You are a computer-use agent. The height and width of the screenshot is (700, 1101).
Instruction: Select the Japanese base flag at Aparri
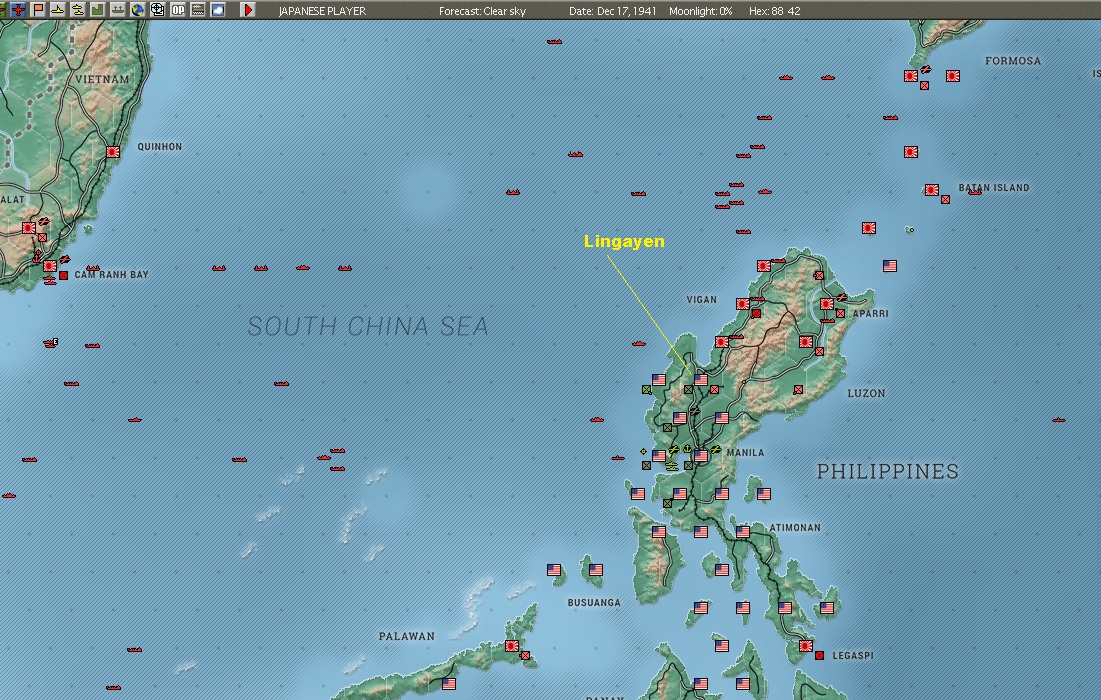(827, 303)
